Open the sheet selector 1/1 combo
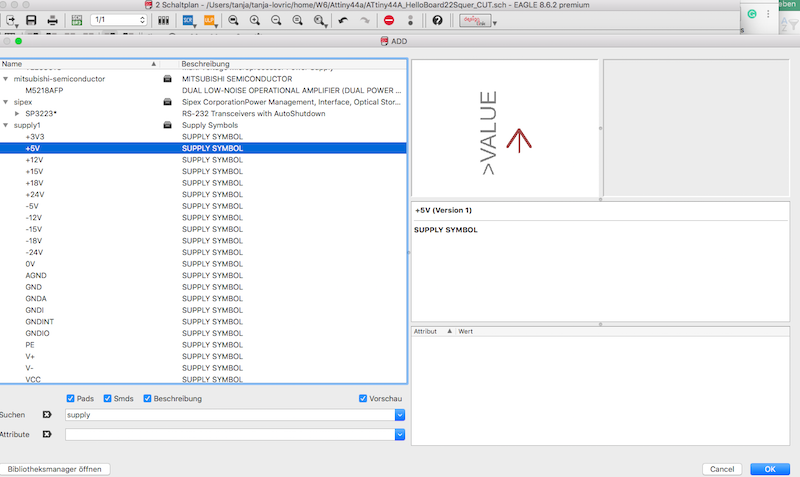 click(119, 20)
